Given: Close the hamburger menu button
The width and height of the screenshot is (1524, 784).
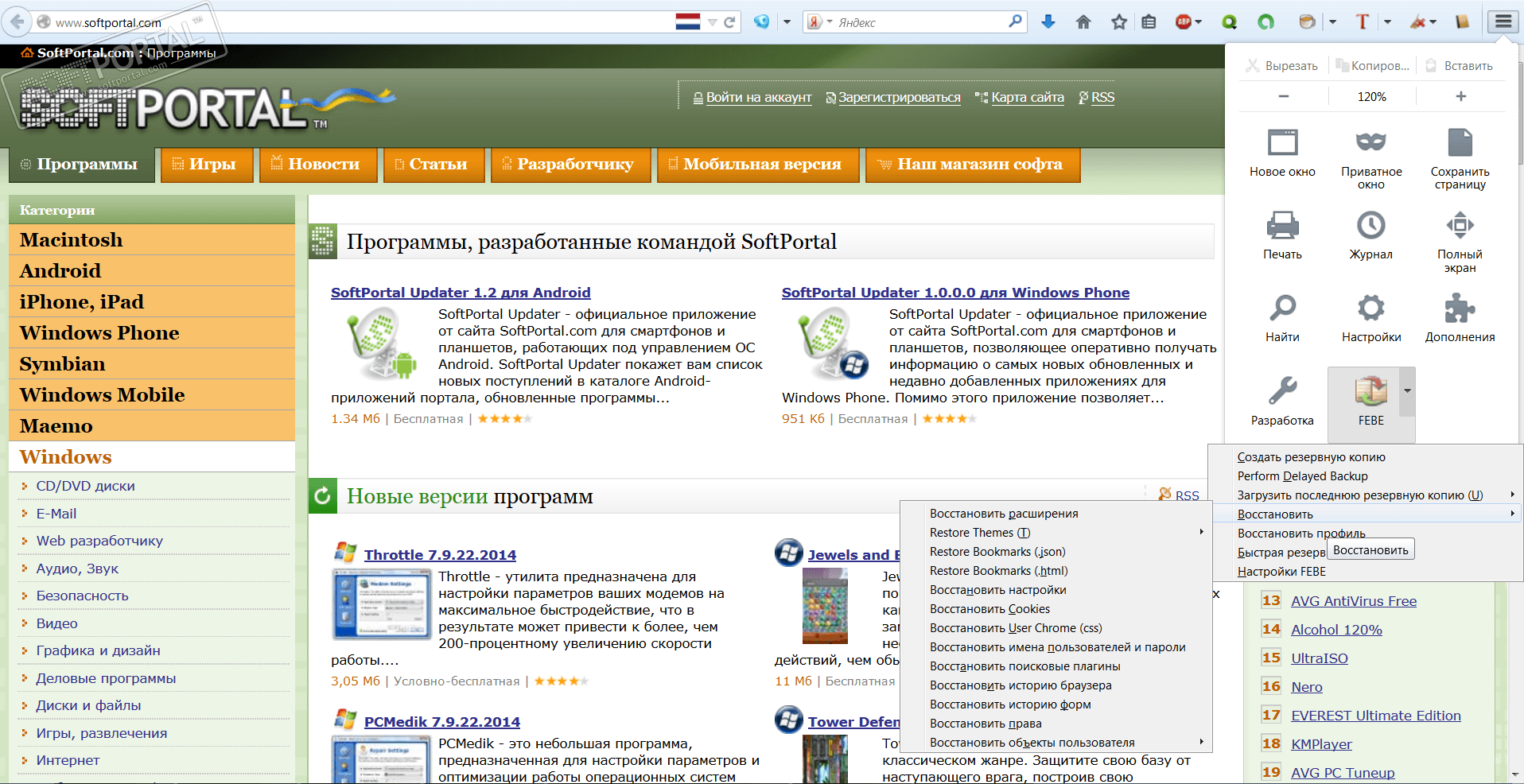Looking at the screenshot, I should click(1503, 21).
